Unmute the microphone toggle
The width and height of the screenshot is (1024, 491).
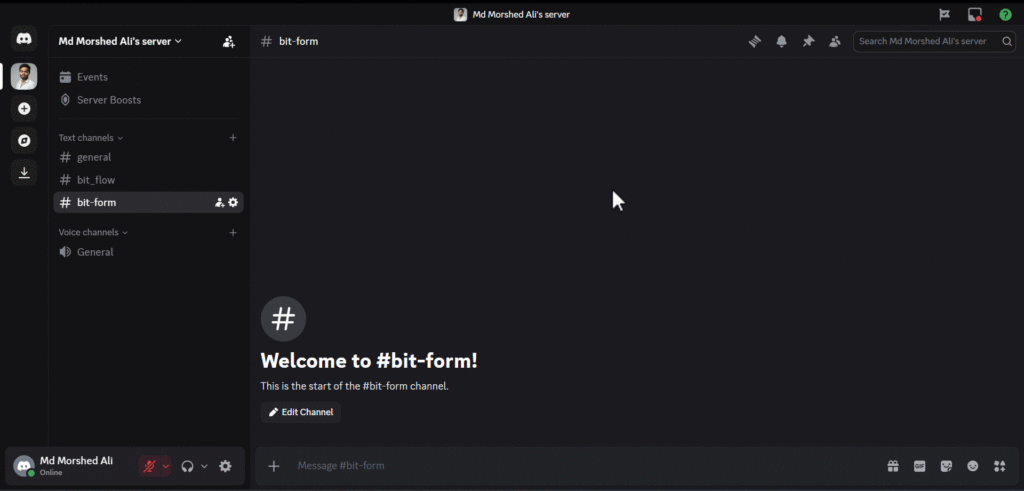click(x=150, y=466)
